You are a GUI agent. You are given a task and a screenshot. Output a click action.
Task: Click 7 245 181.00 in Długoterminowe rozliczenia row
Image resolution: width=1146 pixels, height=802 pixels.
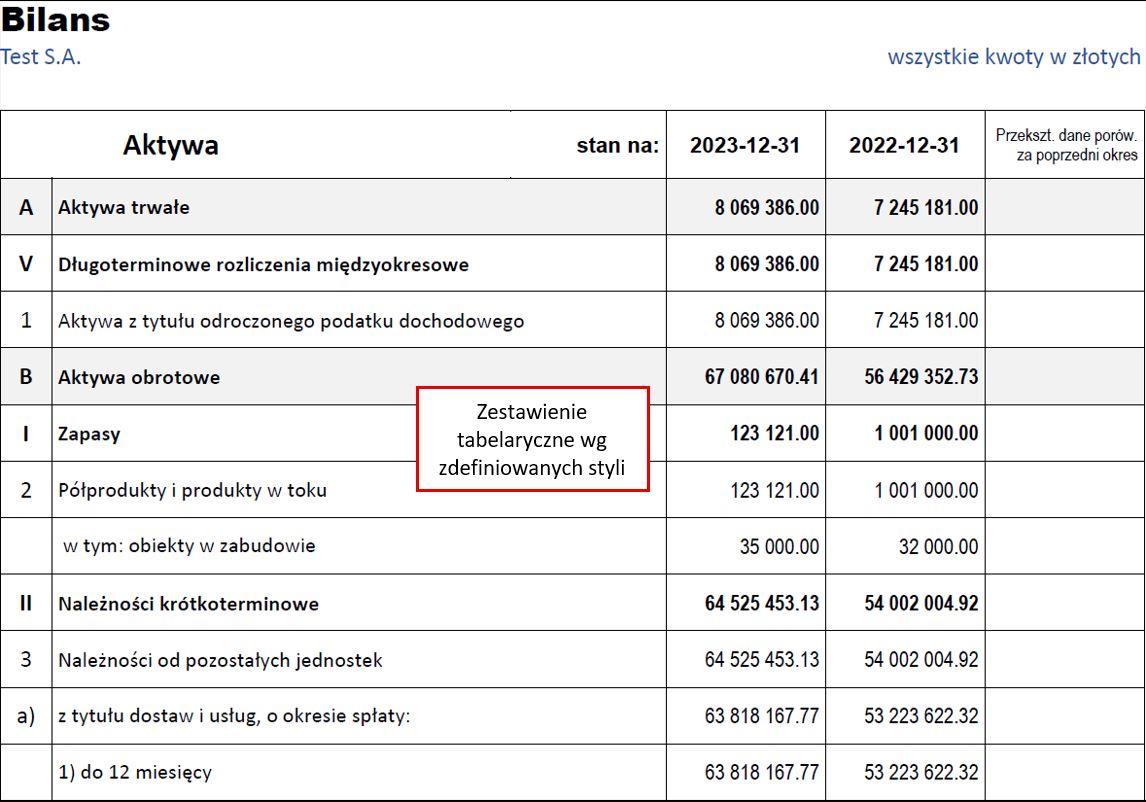coord(926,264)
